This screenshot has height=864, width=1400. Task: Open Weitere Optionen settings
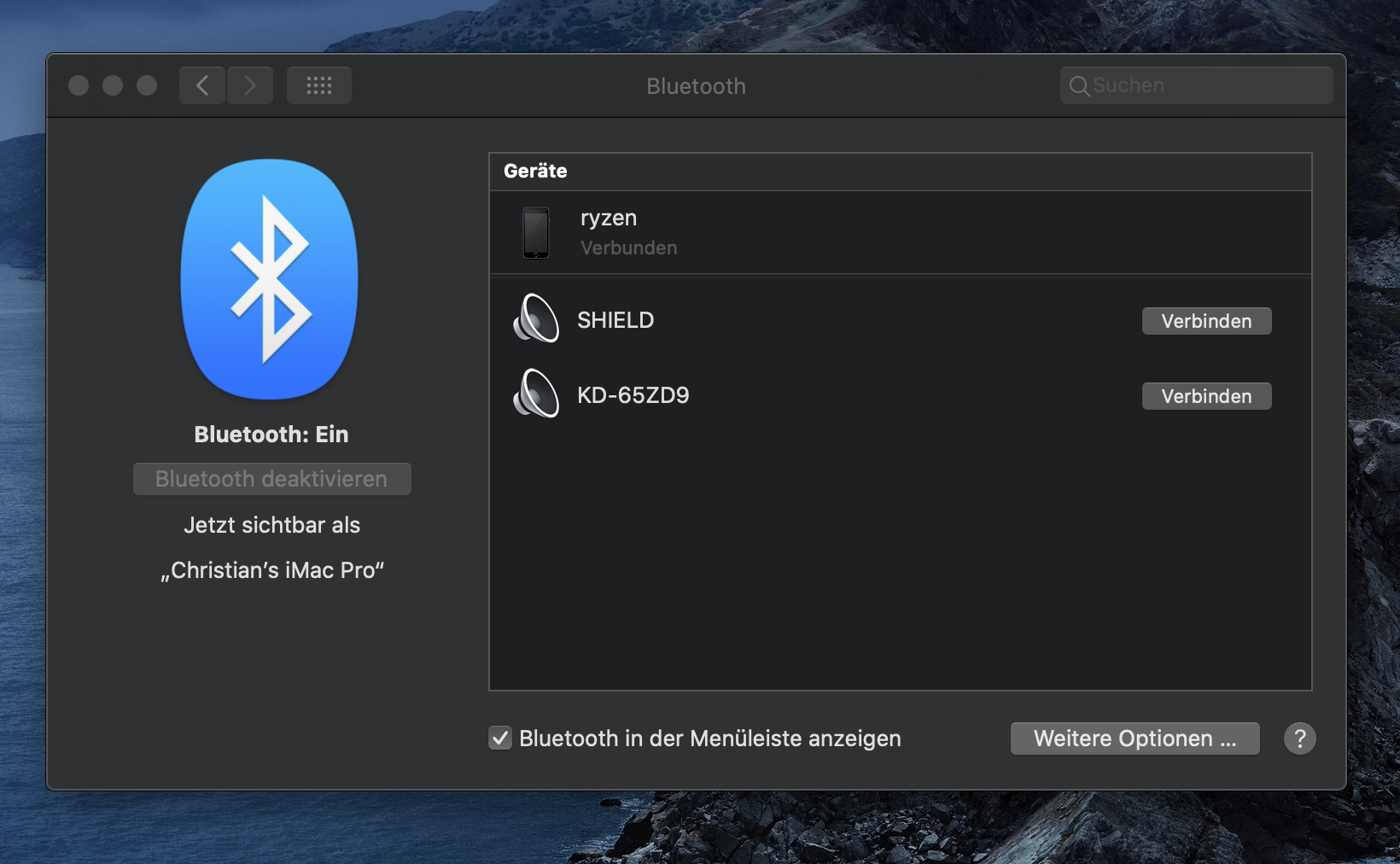(1135, 738)
